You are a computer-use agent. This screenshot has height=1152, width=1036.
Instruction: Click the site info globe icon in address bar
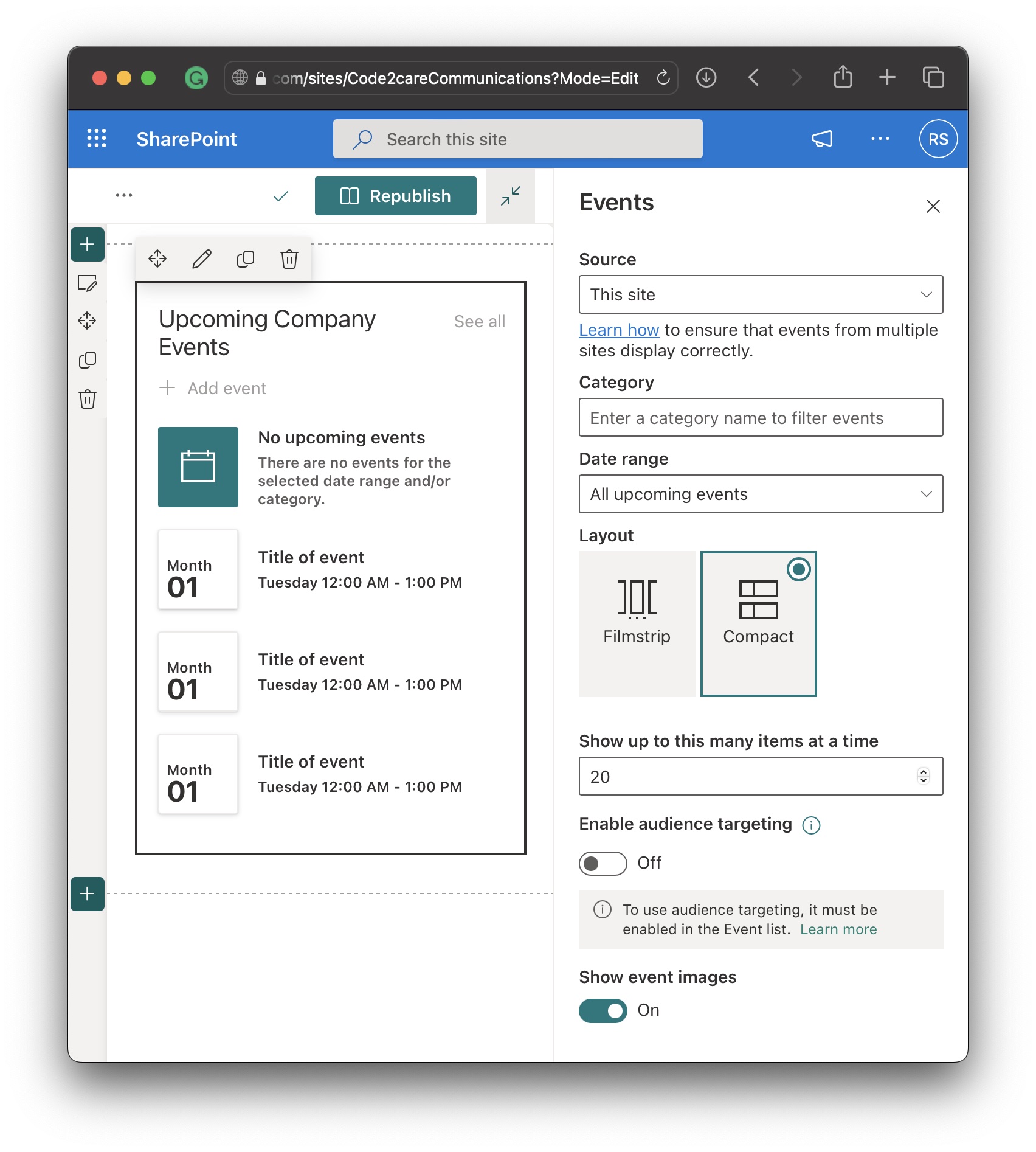point(240,78)
